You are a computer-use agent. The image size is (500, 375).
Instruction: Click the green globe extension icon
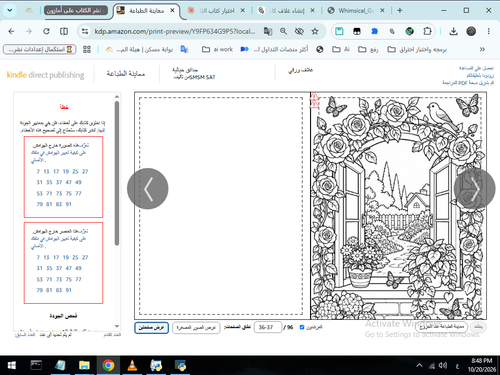coord(410,31)
